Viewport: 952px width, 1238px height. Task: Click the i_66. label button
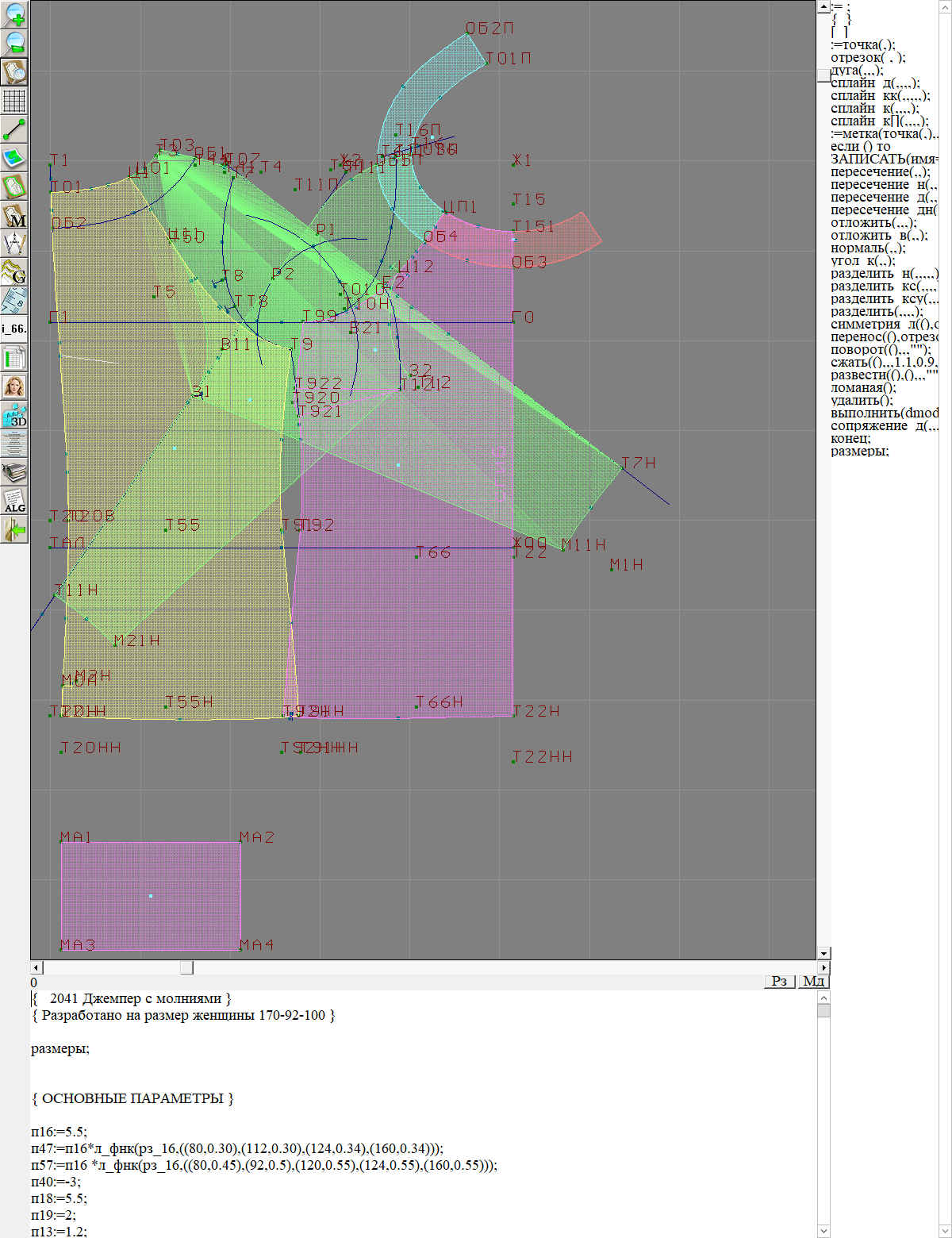pyautogui.click(x=14, y=329)
